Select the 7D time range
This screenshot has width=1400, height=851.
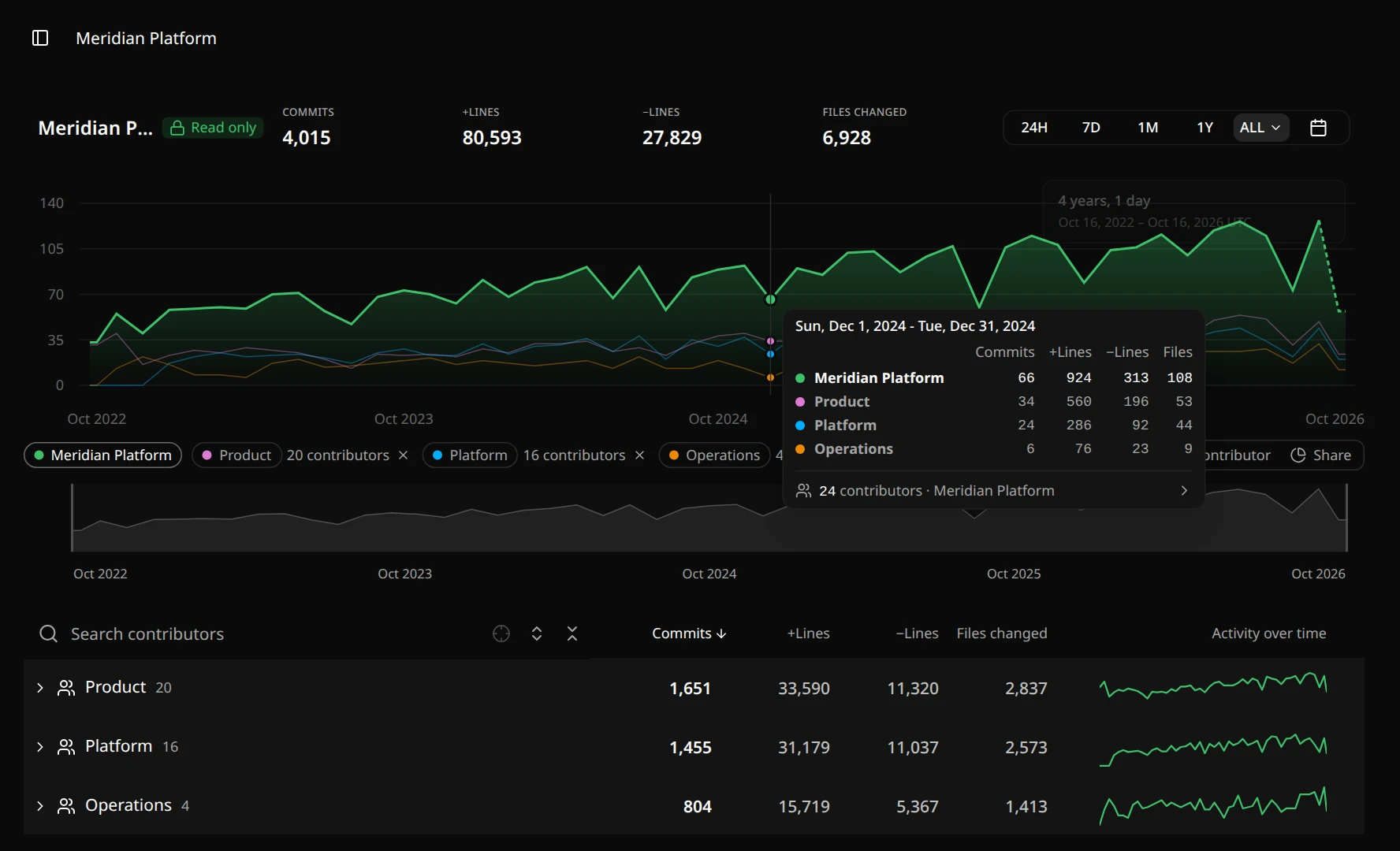point(1091,128)
